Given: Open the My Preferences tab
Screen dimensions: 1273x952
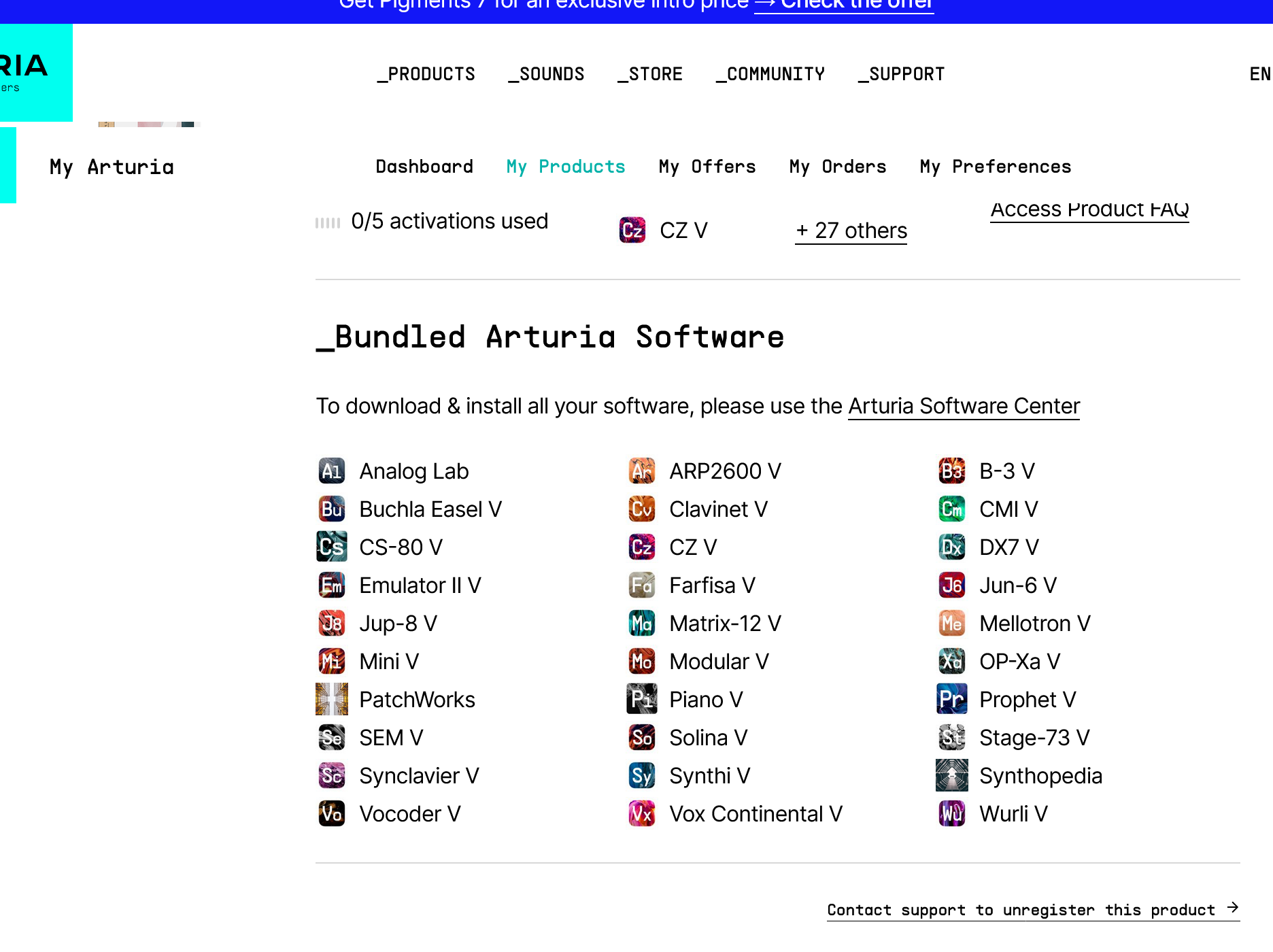Looking at the screenshot, I should pos(995,167).
